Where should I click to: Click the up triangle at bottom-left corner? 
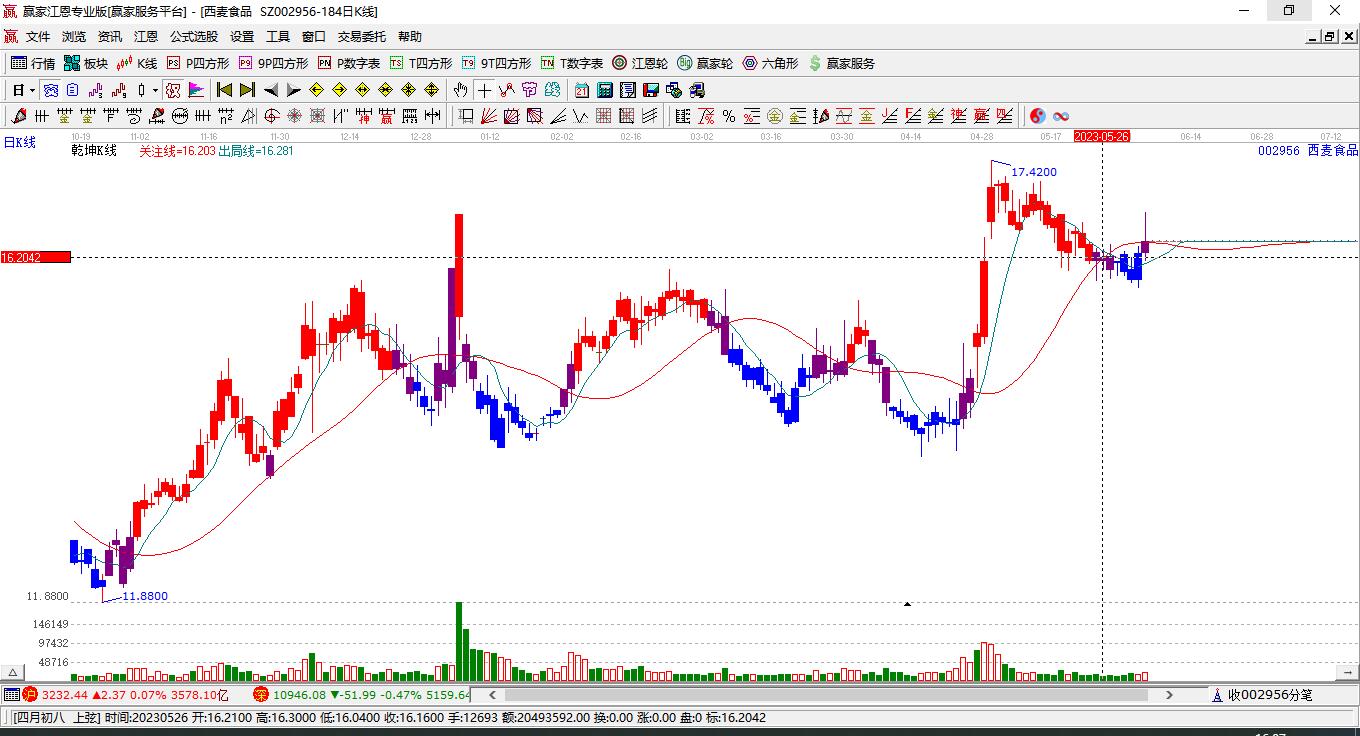click(14, 673)
